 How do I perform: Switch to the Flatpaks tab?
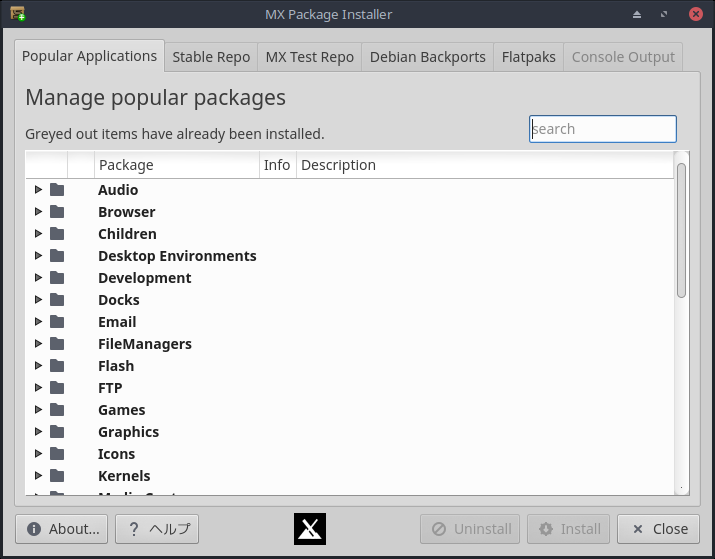pos(528,57)
